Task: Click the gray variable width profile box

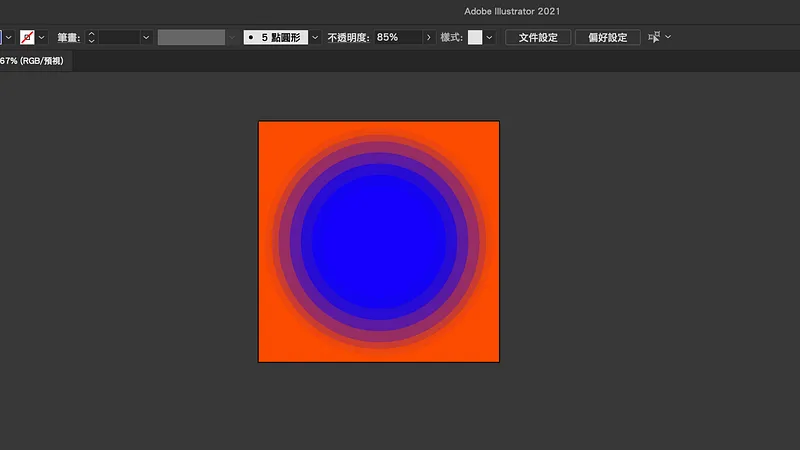Action: pyautogui.click(x=191, y=37)
